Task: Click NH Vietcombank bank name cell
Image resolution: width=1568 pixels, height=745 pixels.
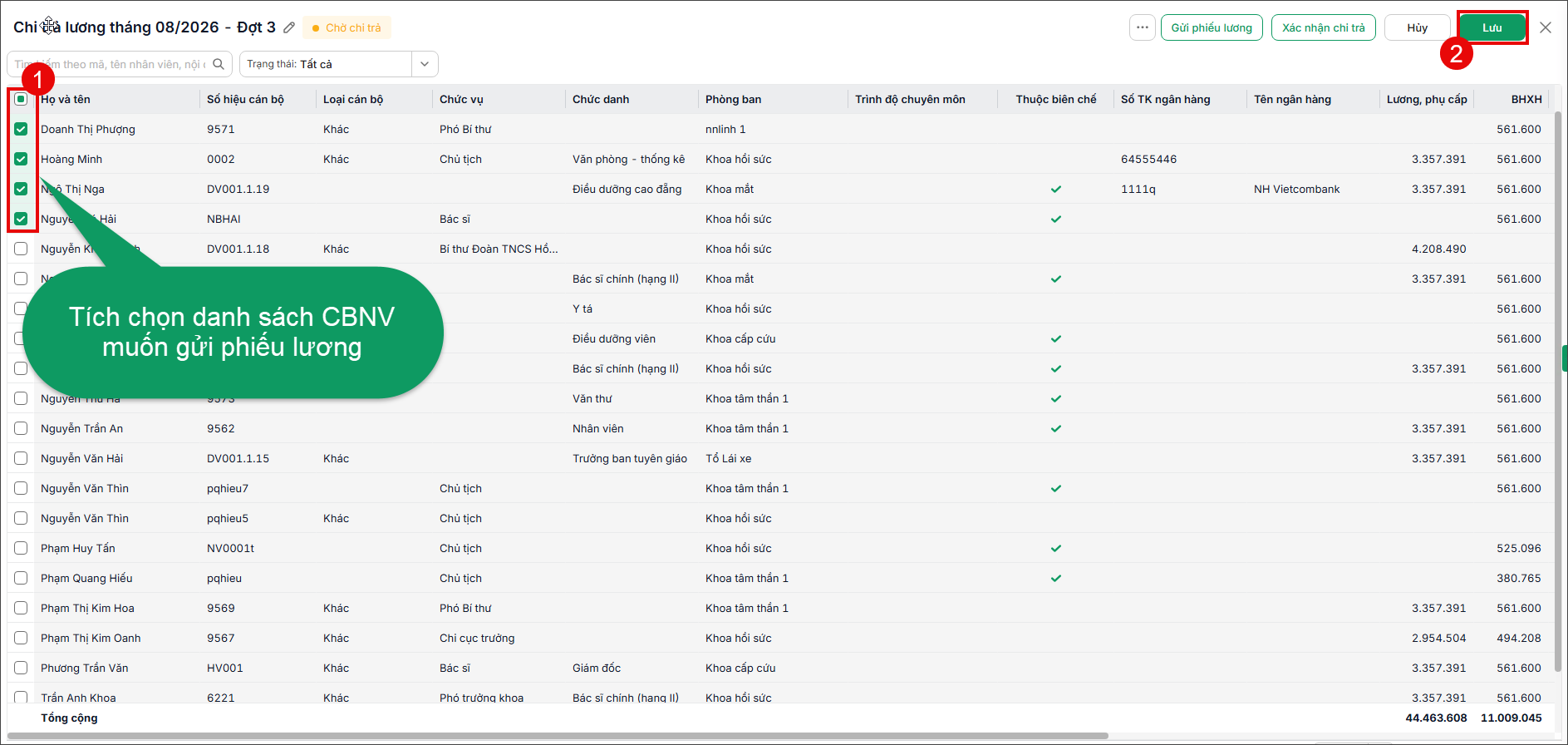Action: [1297, 189]
